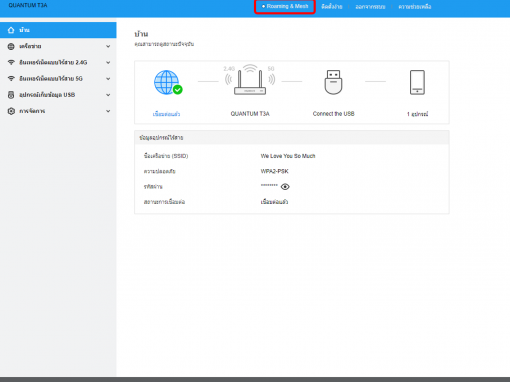Click the 5G band label beside router
Screen dimensions: 510x382
(271, 69)
